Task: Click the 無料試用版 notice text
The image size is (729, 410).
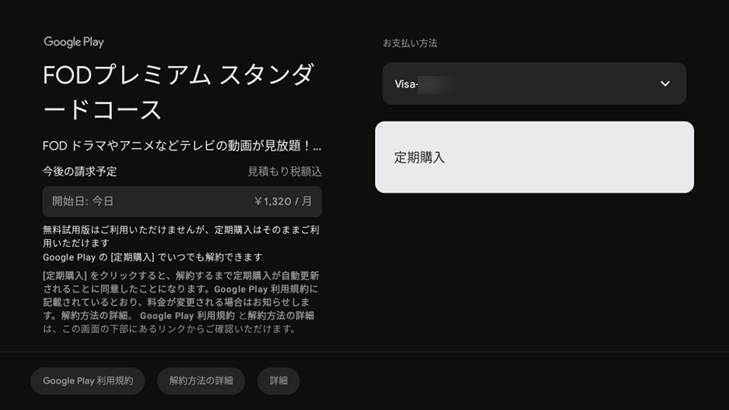Action: (x=181, y=236)
